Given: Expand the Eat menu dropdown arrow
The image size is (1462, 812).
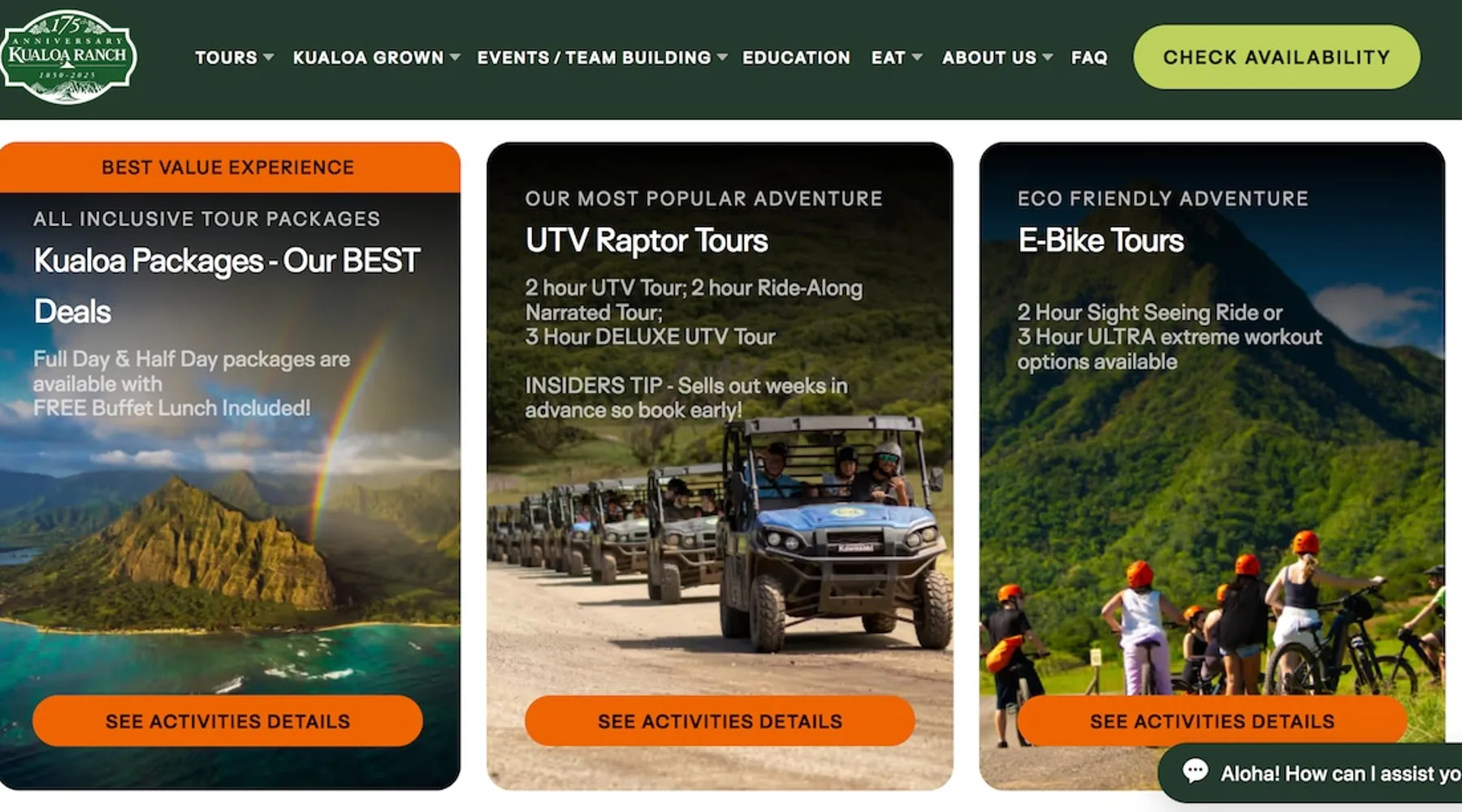Looking at the screenshot, I should click(917, 58).
